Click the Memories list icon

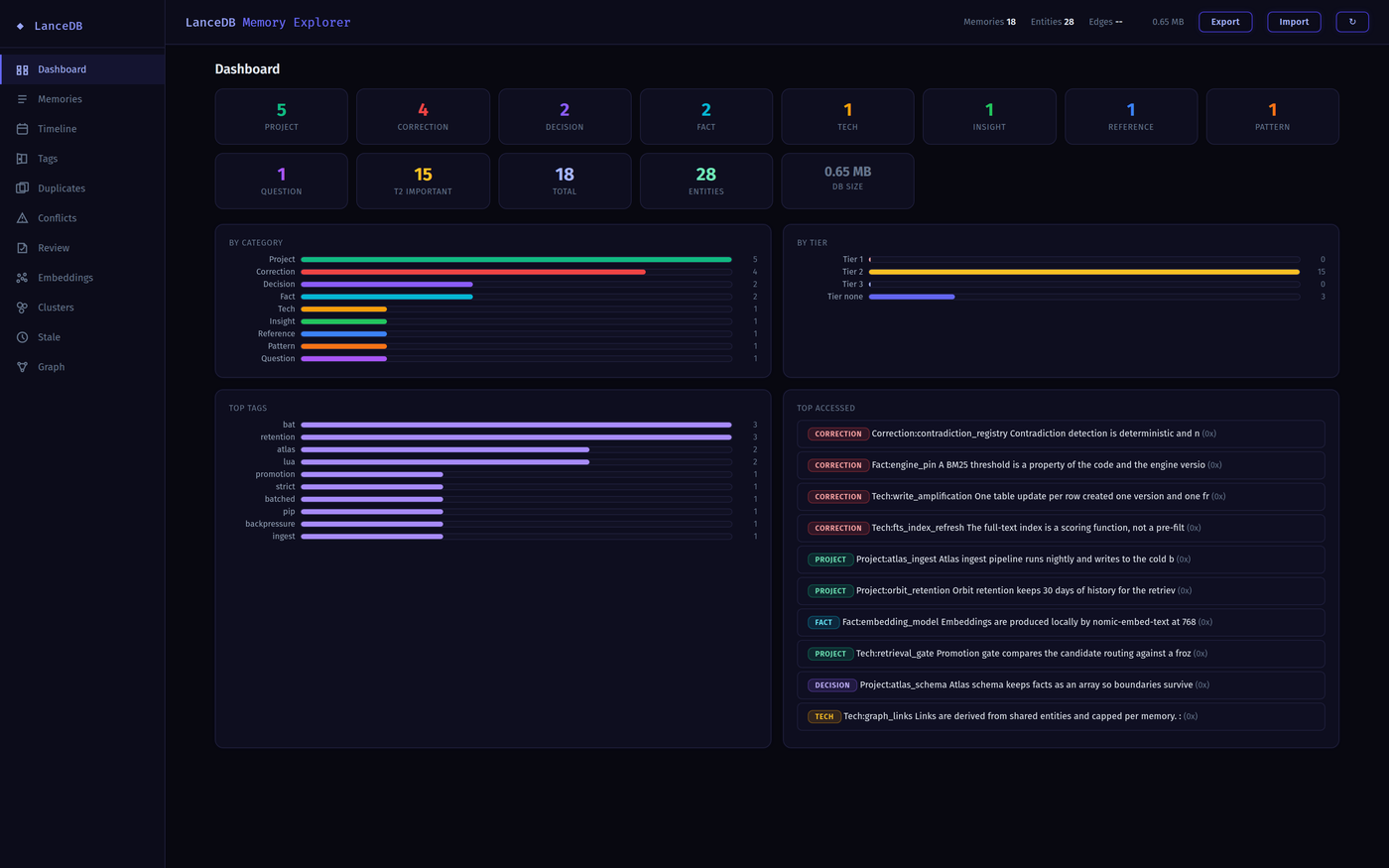pyautogui.click(x=22, y=99)
